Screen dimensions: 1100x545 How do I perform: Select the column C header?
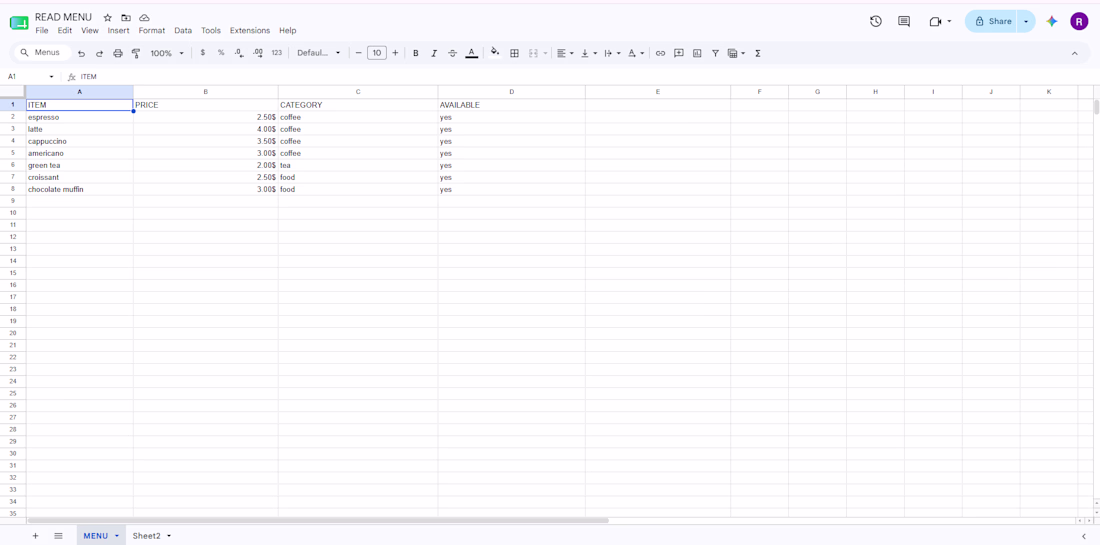358,92
